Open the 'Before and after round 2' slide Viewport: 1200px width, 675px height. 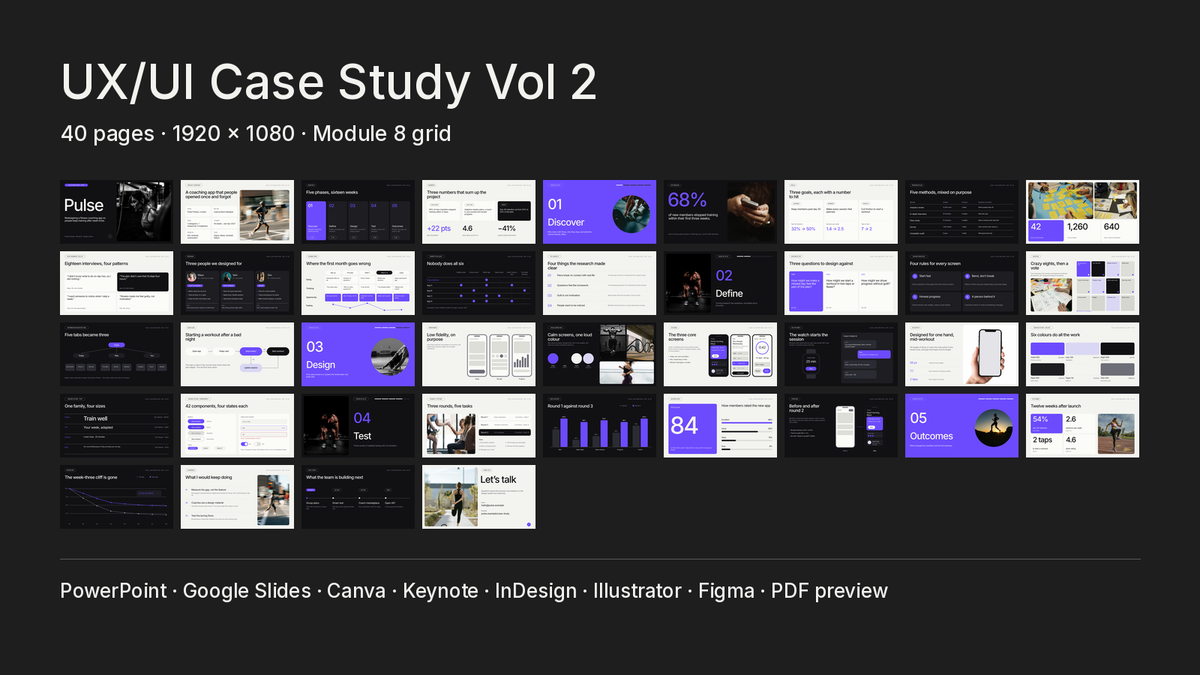841,425
